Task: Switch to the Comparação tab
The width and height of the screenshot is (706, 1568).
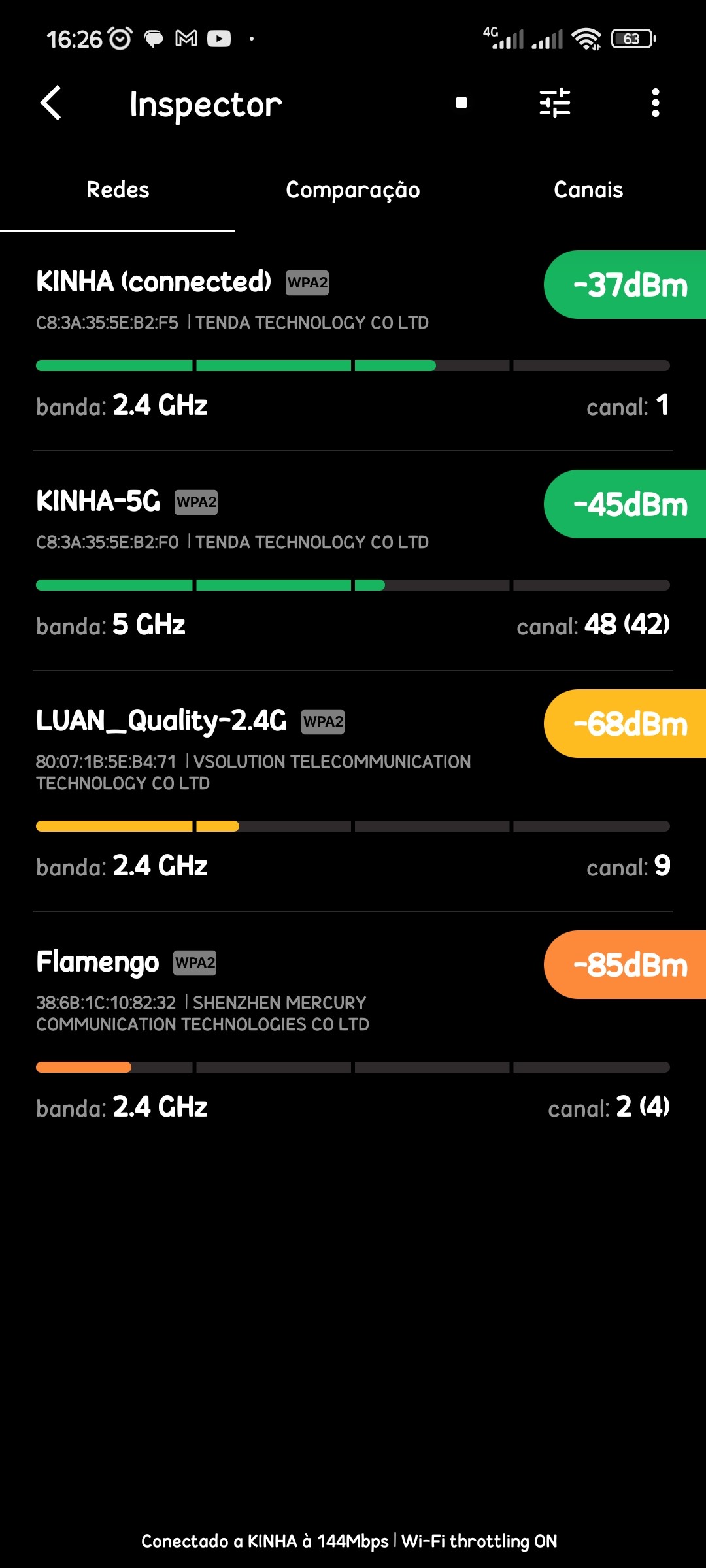Action: coord(353,190)
